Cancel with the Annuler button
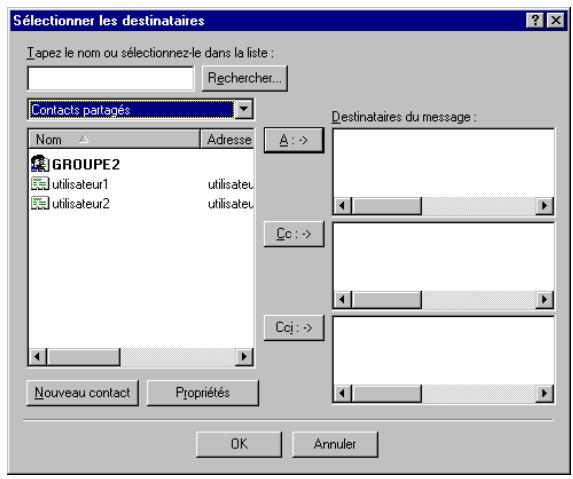 coord(335,444)
